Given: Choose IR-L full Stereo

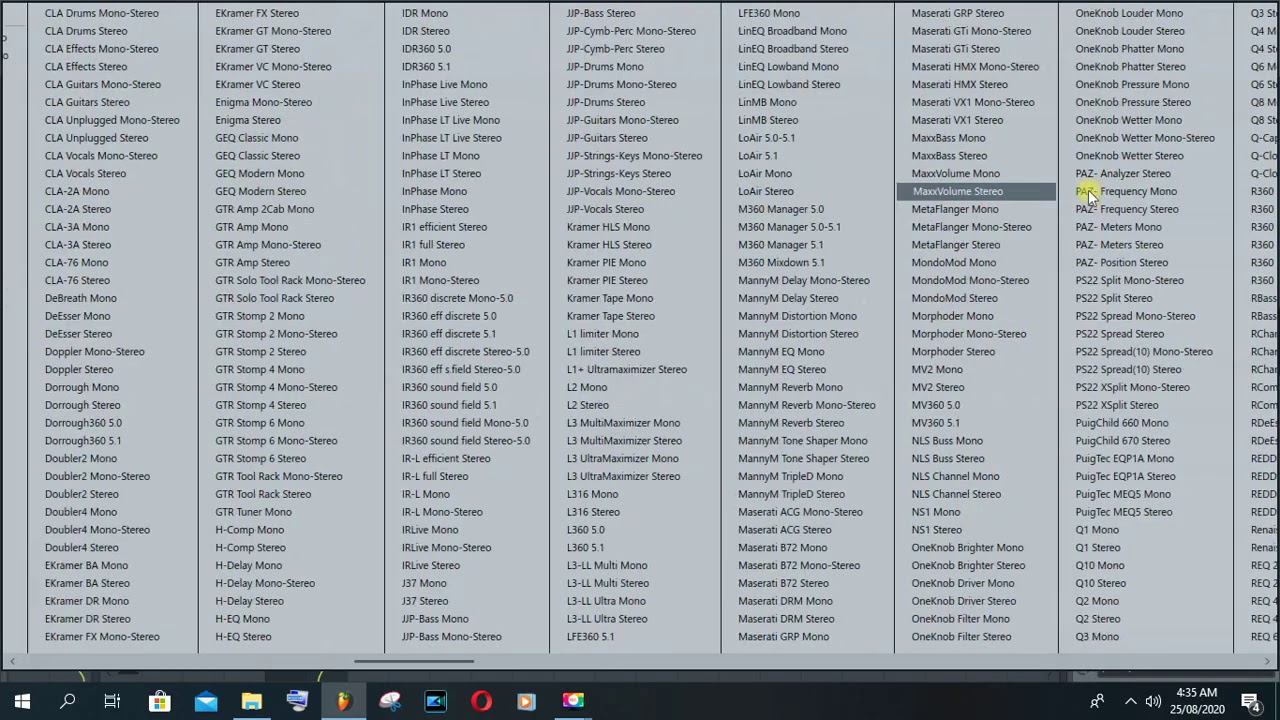Looking at the screenshot, I should (435, 476).
